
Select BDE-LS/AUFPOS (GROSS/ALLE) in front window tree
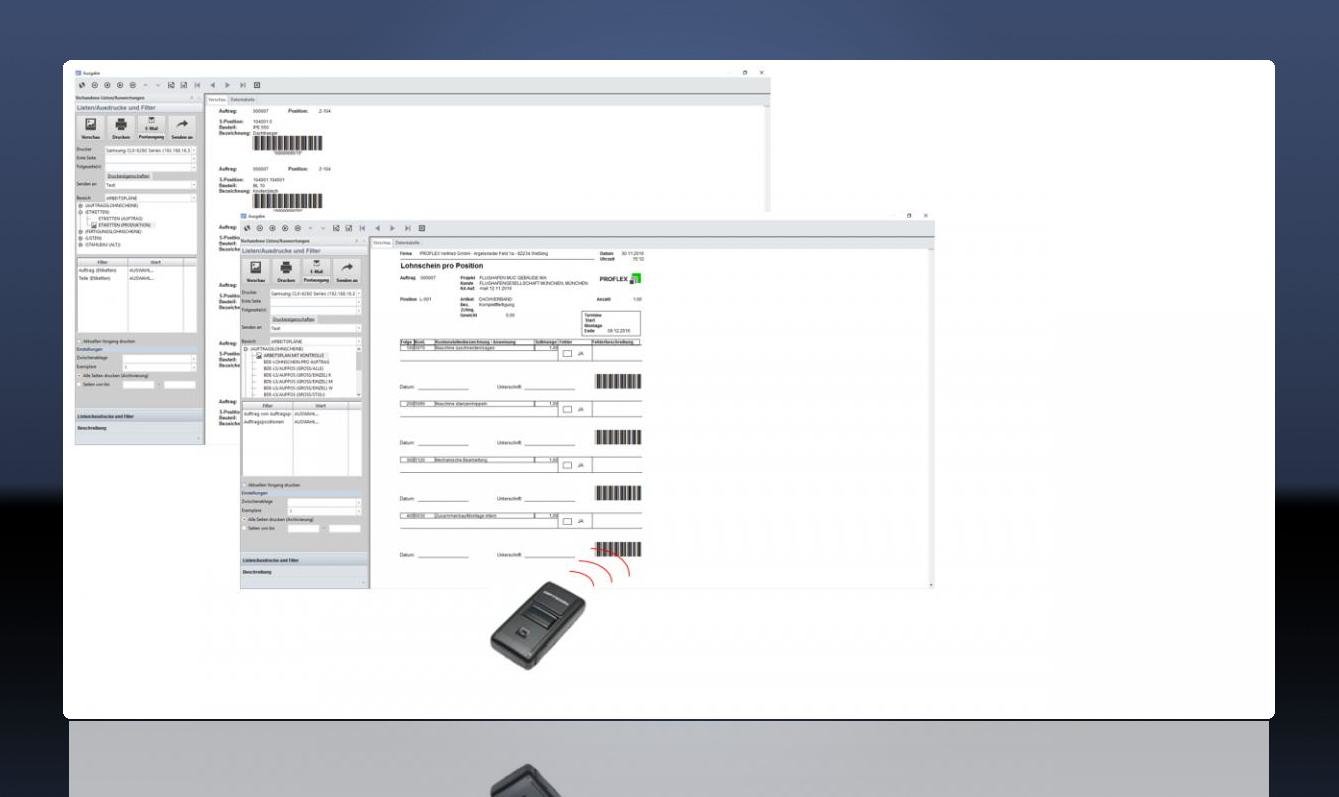pos(294,368)
